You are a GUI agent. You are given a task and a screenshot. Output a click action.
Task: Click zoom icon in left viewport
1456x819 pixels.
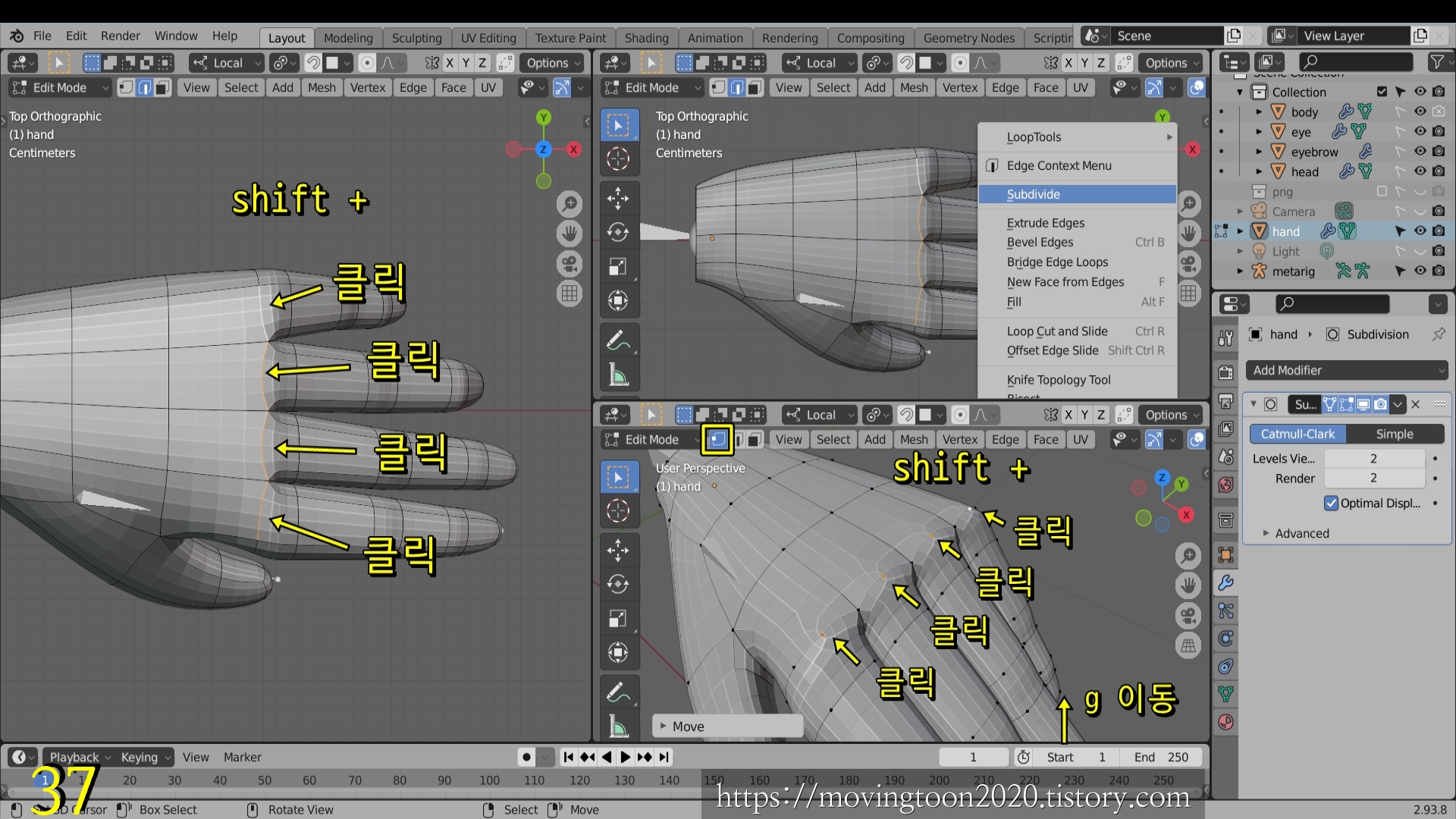tap(570, 203)
